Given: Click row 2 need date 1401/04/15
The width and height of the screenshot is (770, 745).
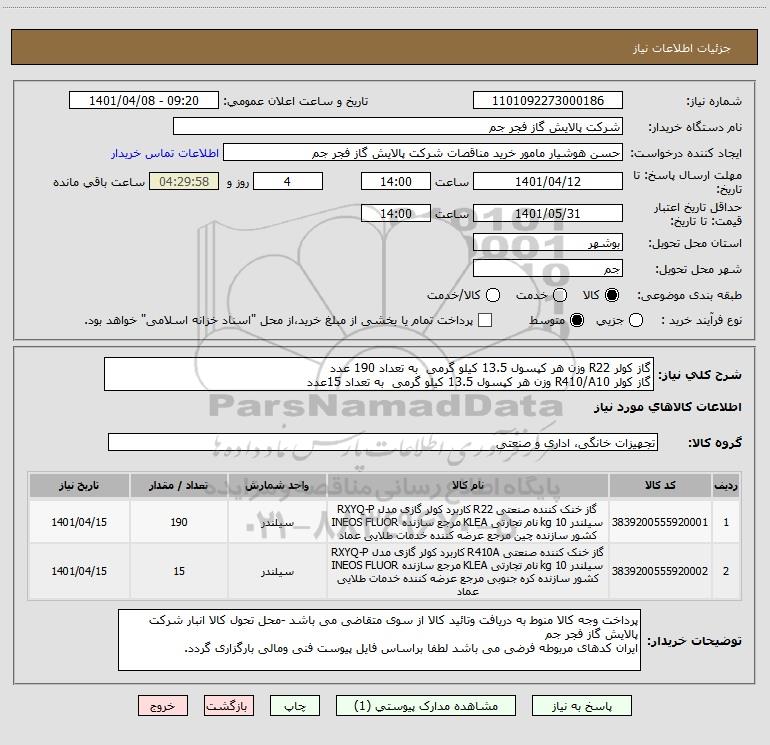Looking at the screenshot, I should pos(79,571).
